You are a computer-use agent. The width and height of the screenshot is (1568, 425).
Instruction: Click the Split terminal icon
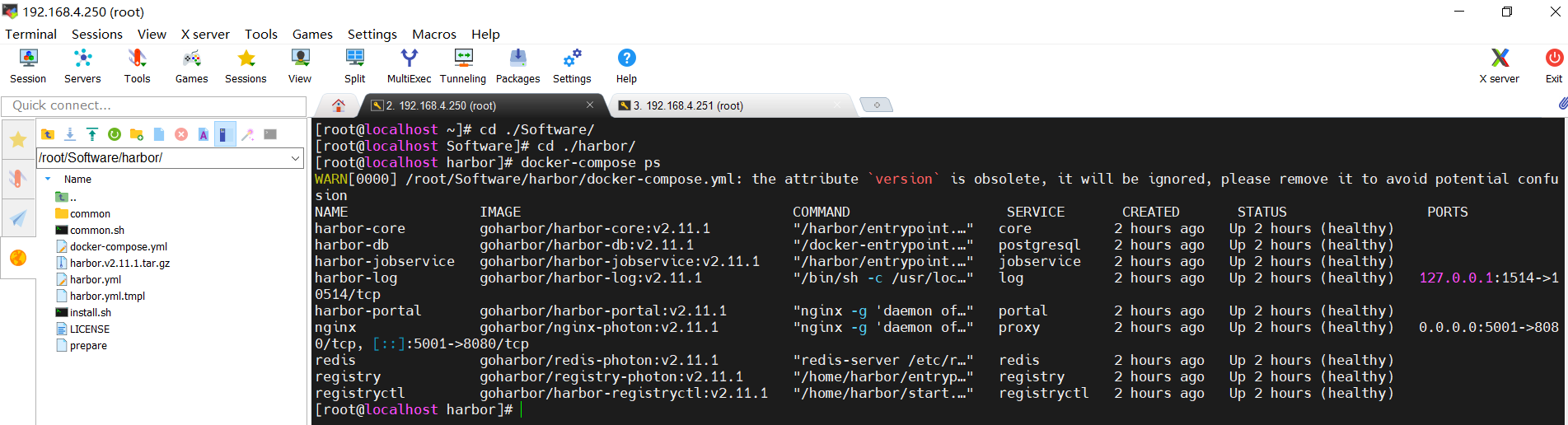point(354,66)
